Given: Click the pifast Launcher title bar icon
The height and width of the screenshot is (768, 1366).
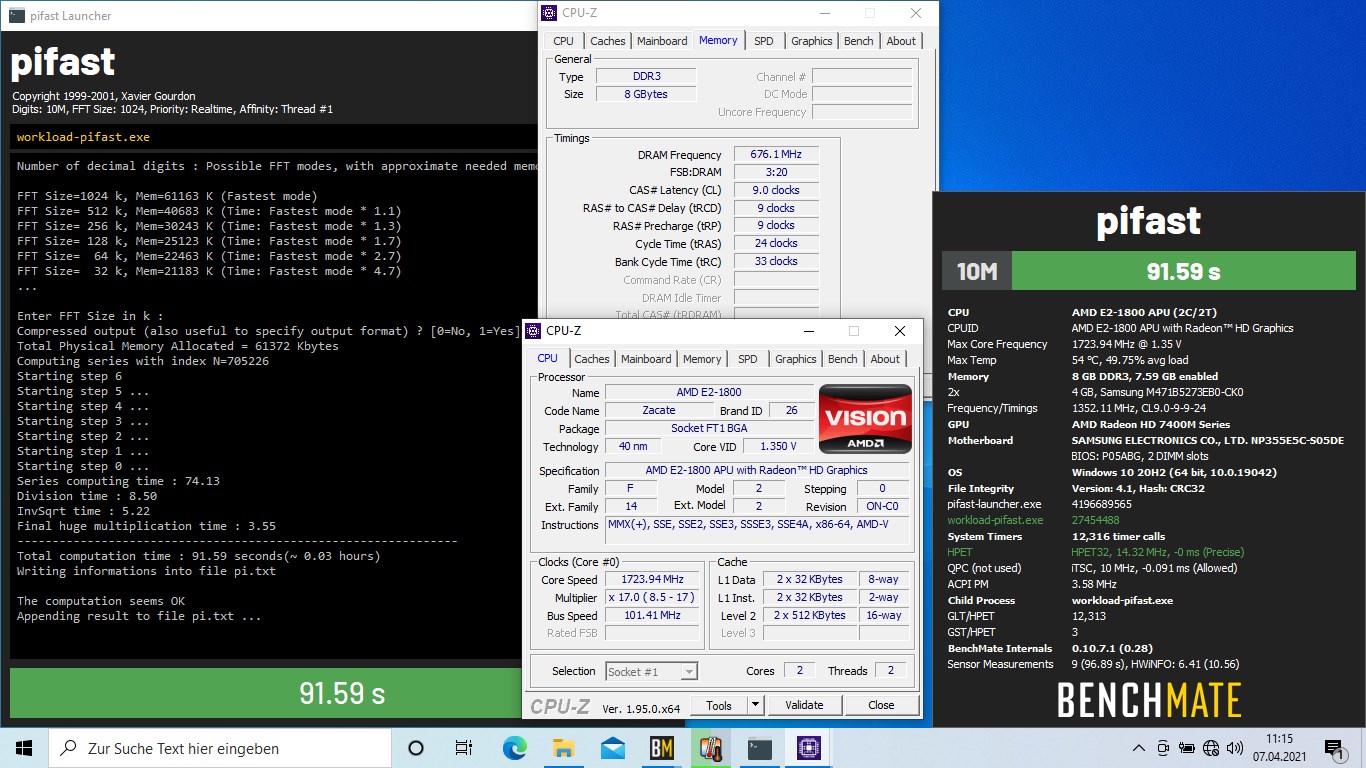Looking at the screenshot, I should [x=16, y=15].
